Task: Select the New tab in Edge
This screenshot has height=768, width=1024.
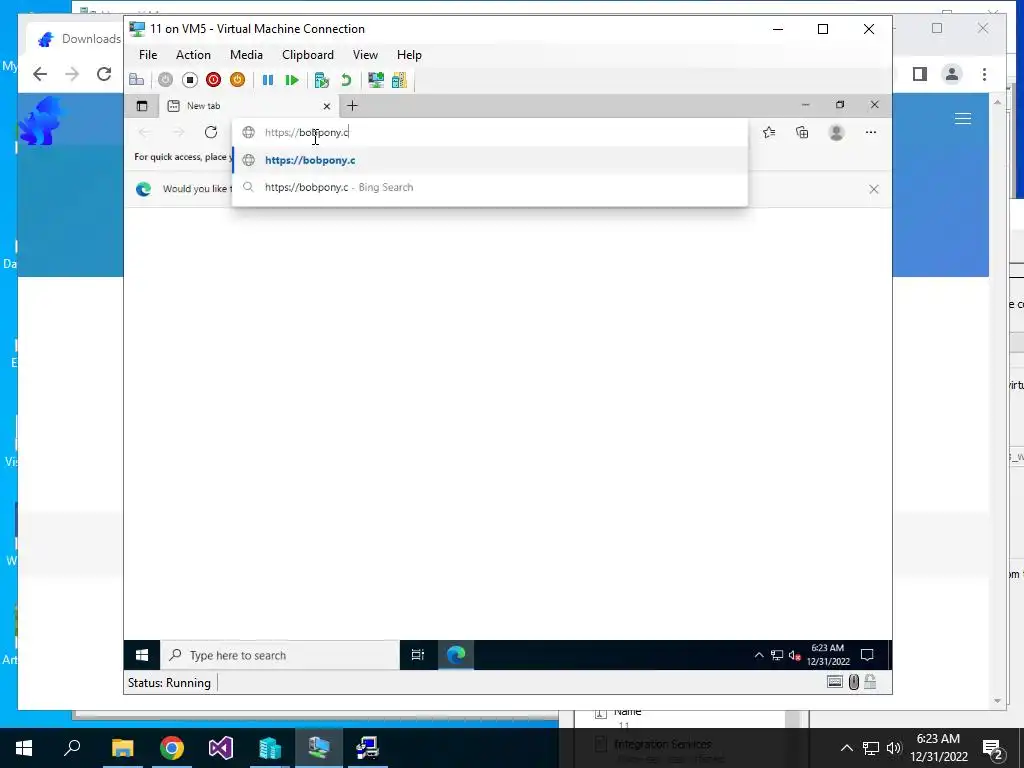Action: pyautogui.click(x=248, y=106)
